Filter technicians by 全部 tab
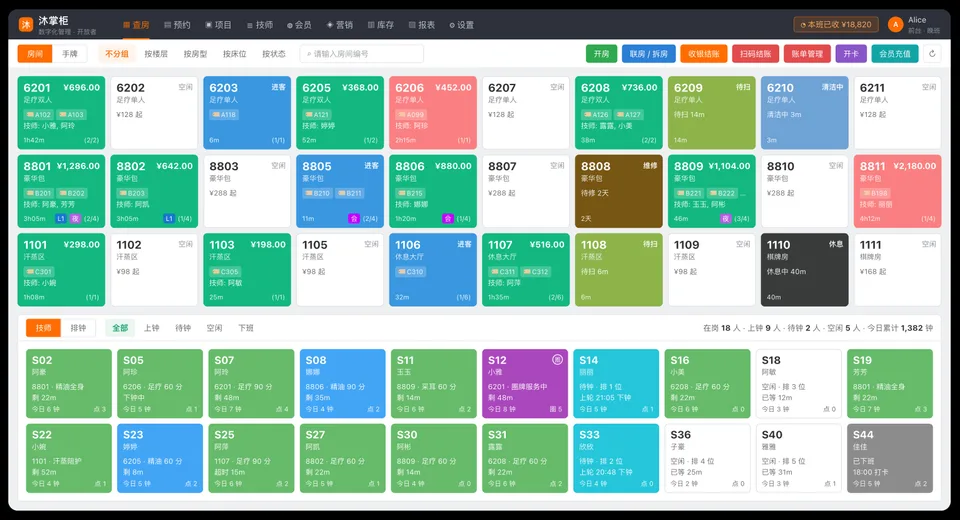This screenshot has width=960, height=520. pos(120,328)
